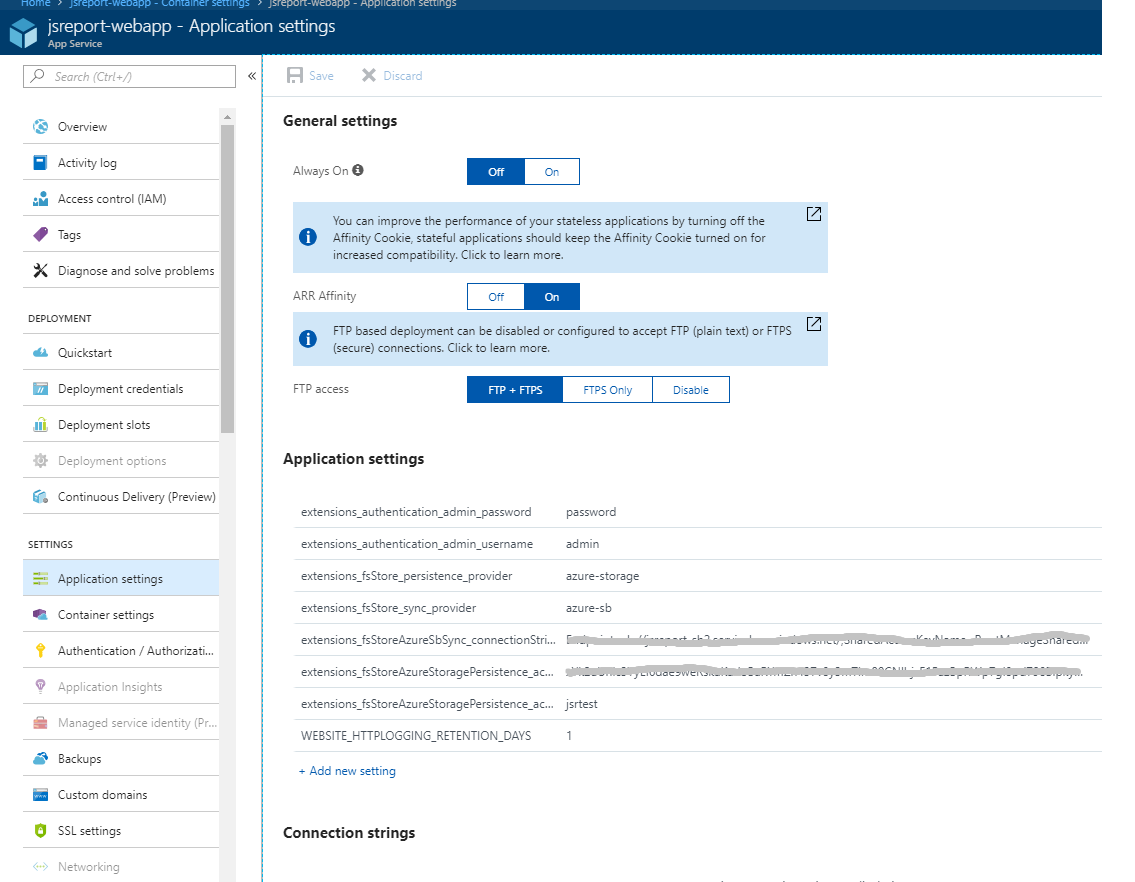This screenshot has height=882, width=1135.
Task: Click the value 'azure-storage'
Action: coord(602,576)
